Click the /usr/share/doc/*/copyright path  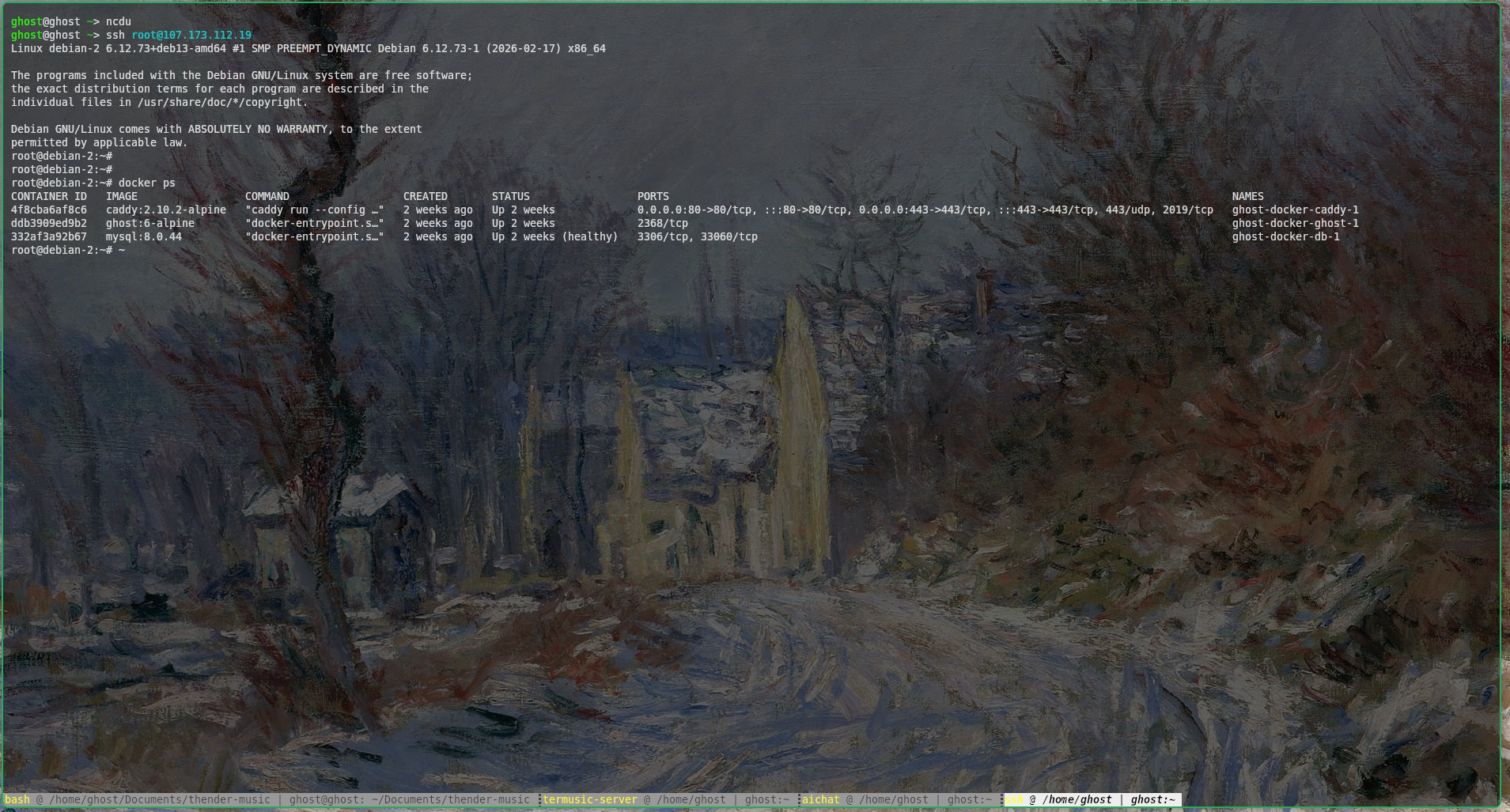[221, 102]
